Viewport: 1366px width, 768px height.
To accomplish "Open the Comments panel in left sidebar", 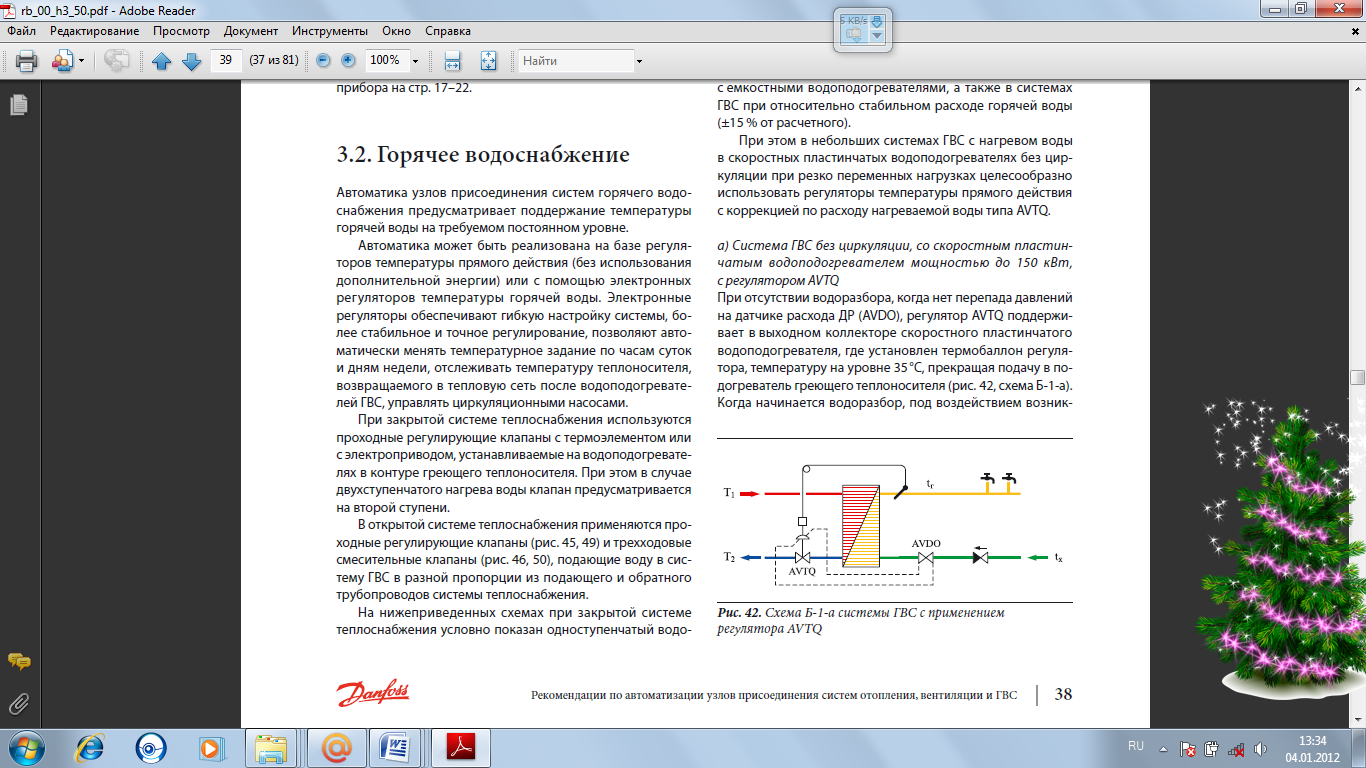I will [18, 662].
